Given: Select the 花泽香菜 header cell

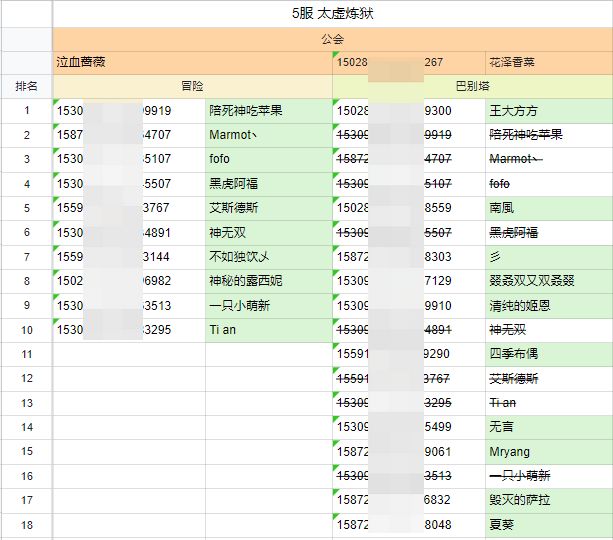Looking at the screenshot, I should [549, 63].
